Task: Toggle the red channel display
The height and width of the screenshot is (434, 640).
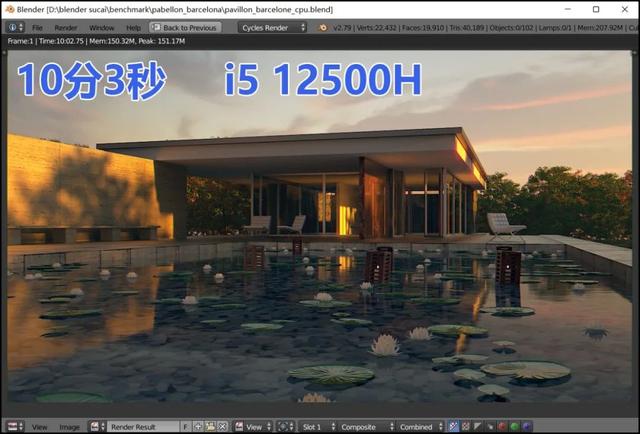Action: (502, 427)
